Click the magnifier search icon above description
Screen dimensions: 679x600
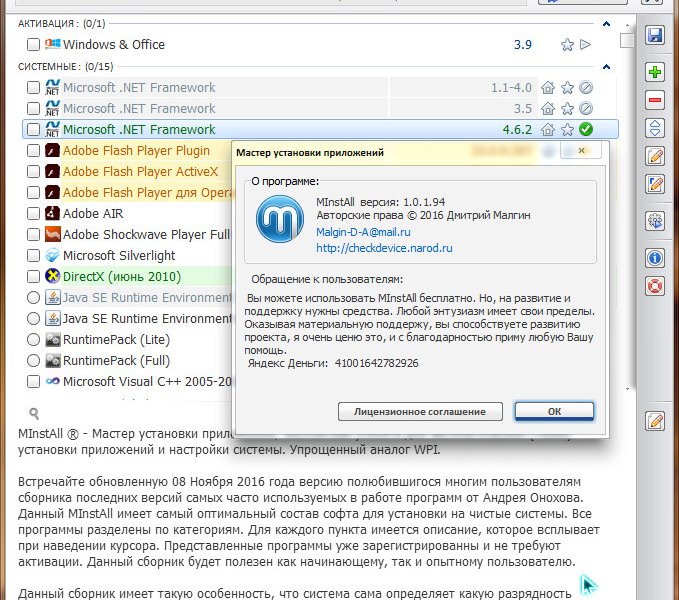click(x=34, y=413)
